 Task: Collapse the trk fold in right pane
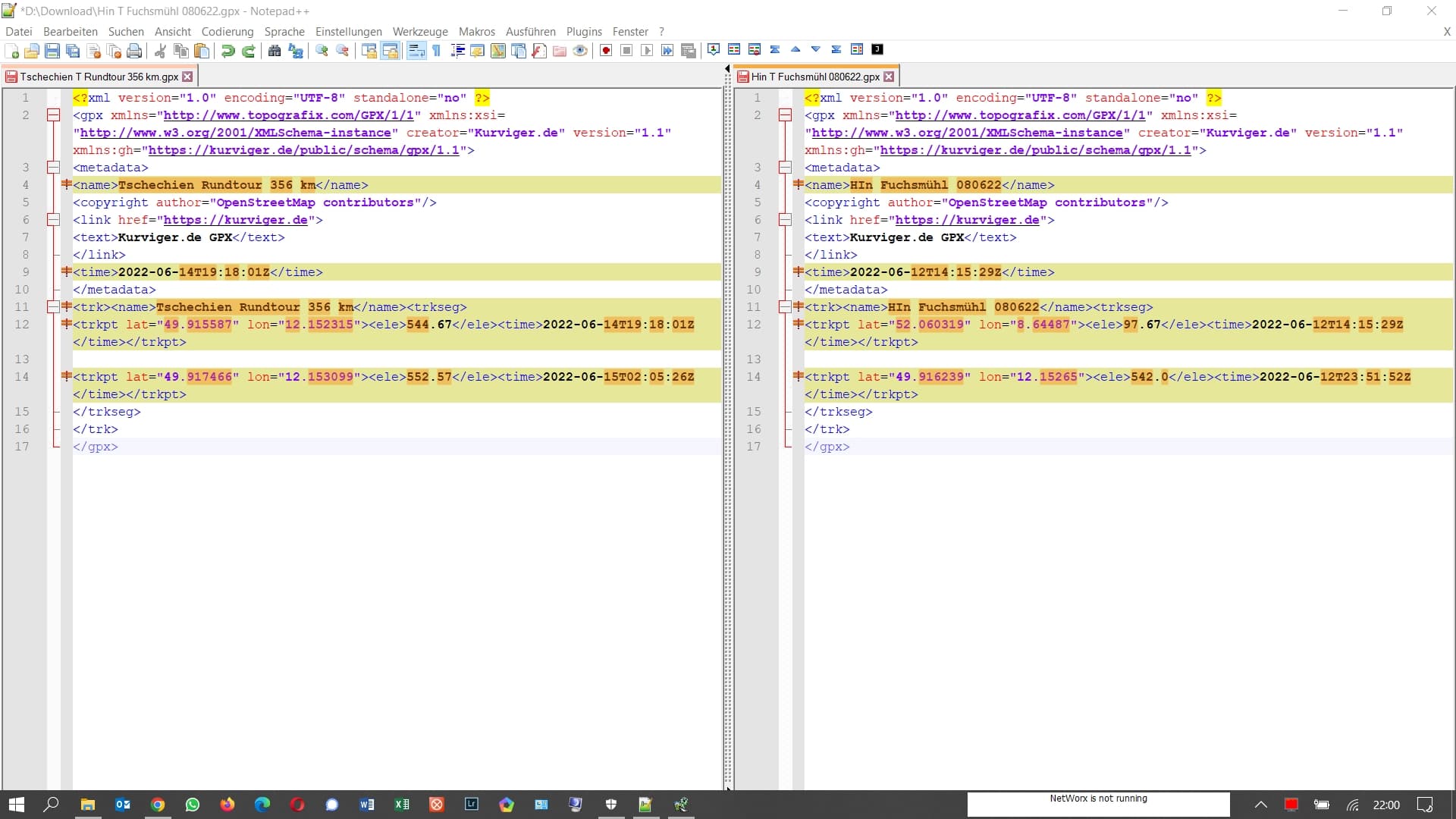pyautogui.click(x=785, y=307)
